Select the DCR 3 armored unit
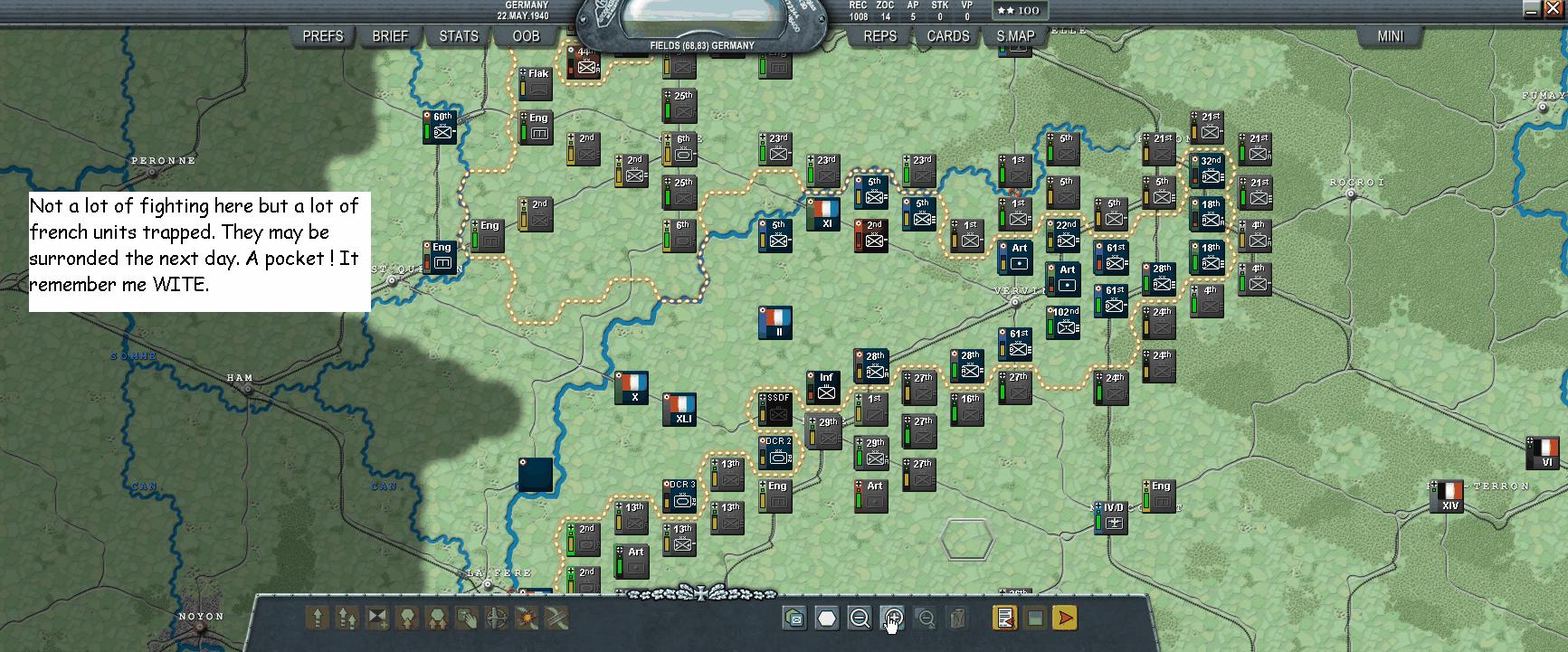The height and width of the screenshot is (652, 1568). tap(679, 496)
